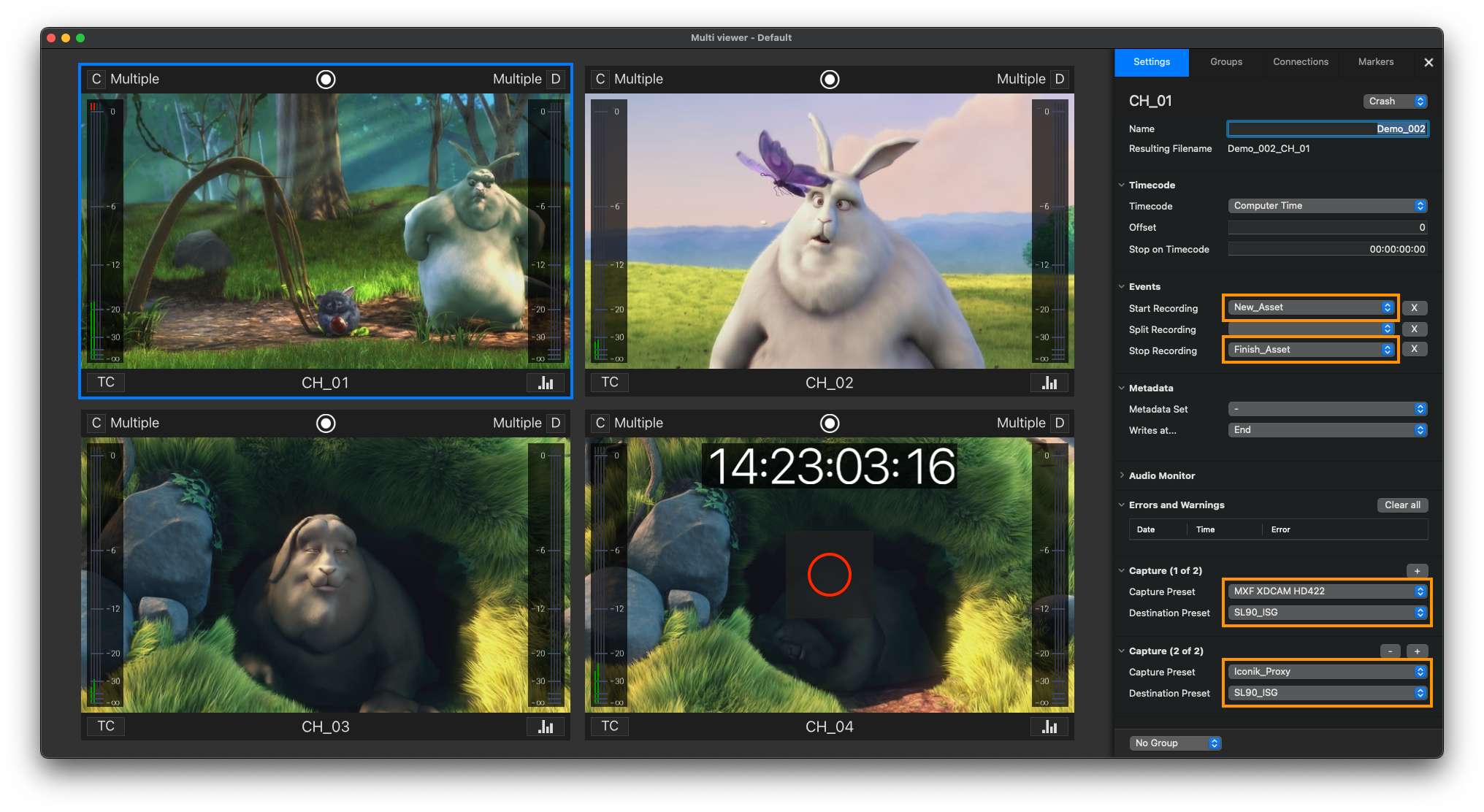Click the D icon on CH_02 header
1484x812 pixels.
(1060, 79)
